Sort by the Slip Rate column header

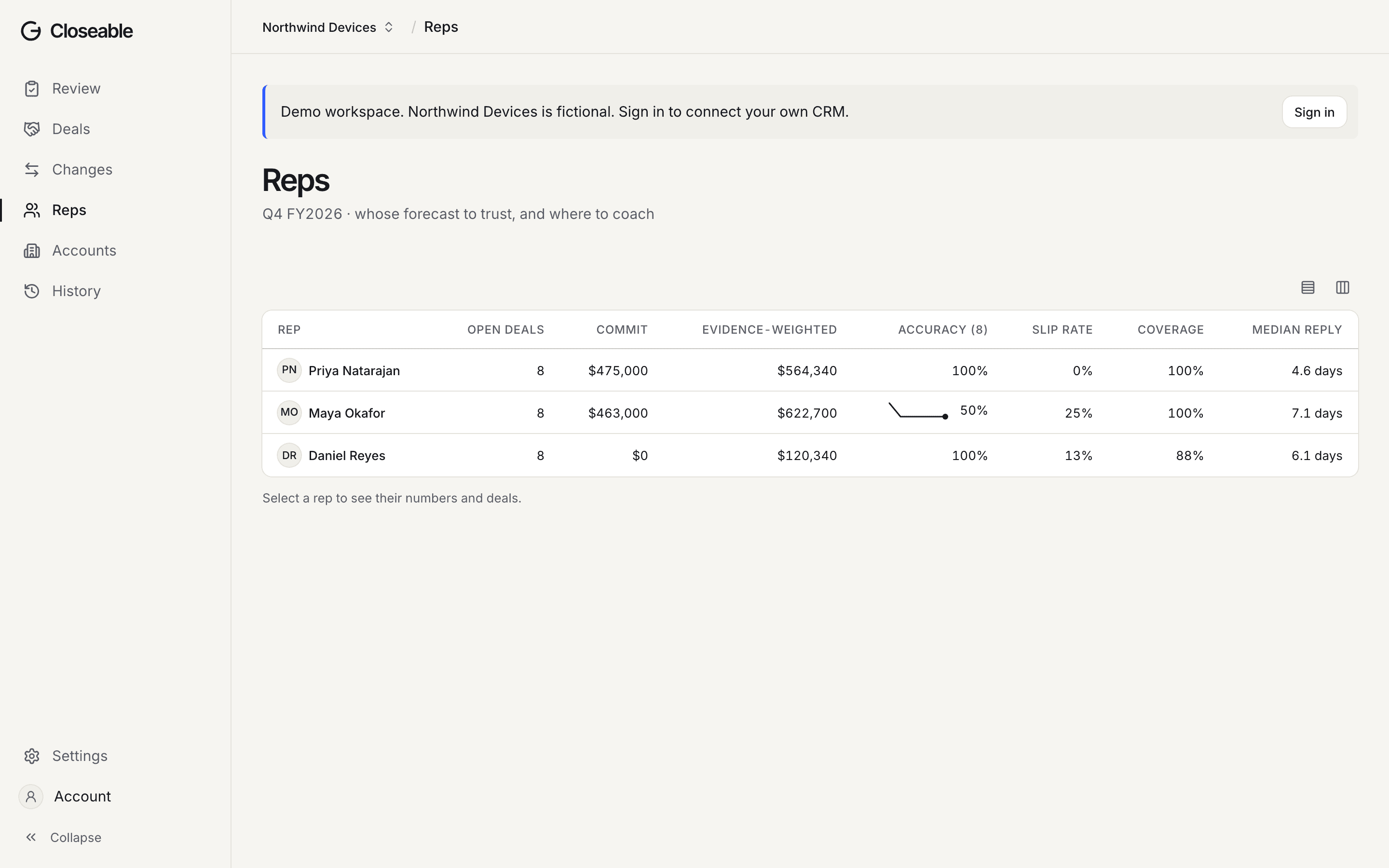click(1062, 330)
